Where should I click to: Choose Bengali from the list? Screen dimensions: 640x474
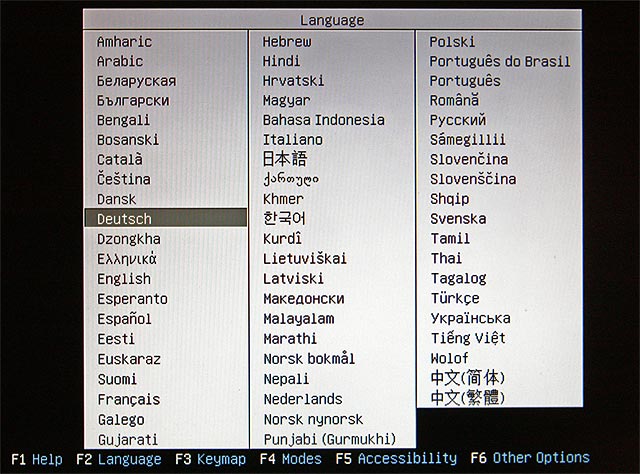[x=123, y=120]
